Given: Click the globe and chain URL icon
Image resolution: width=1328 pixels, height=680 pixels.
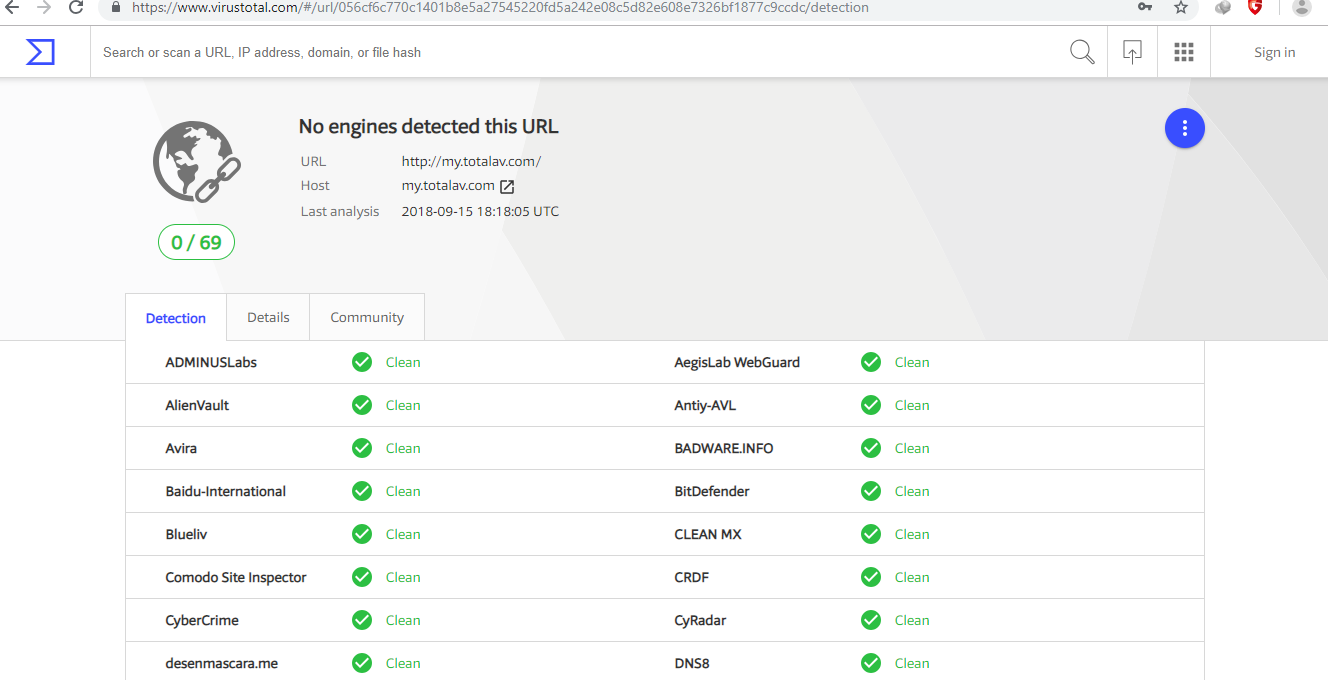Looking at the screenshot, I should point(196,162).
